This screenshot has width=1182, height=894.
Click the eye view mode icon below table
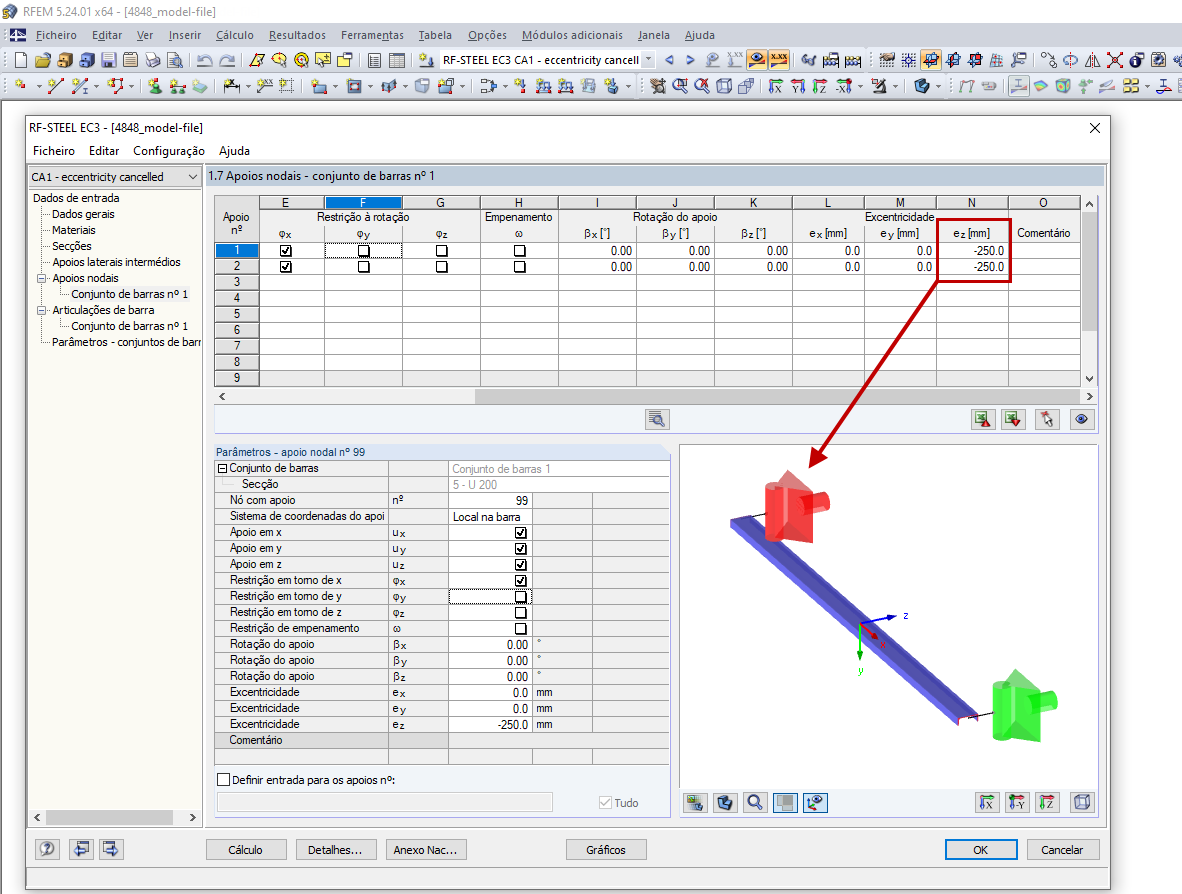pos(1082,420)
